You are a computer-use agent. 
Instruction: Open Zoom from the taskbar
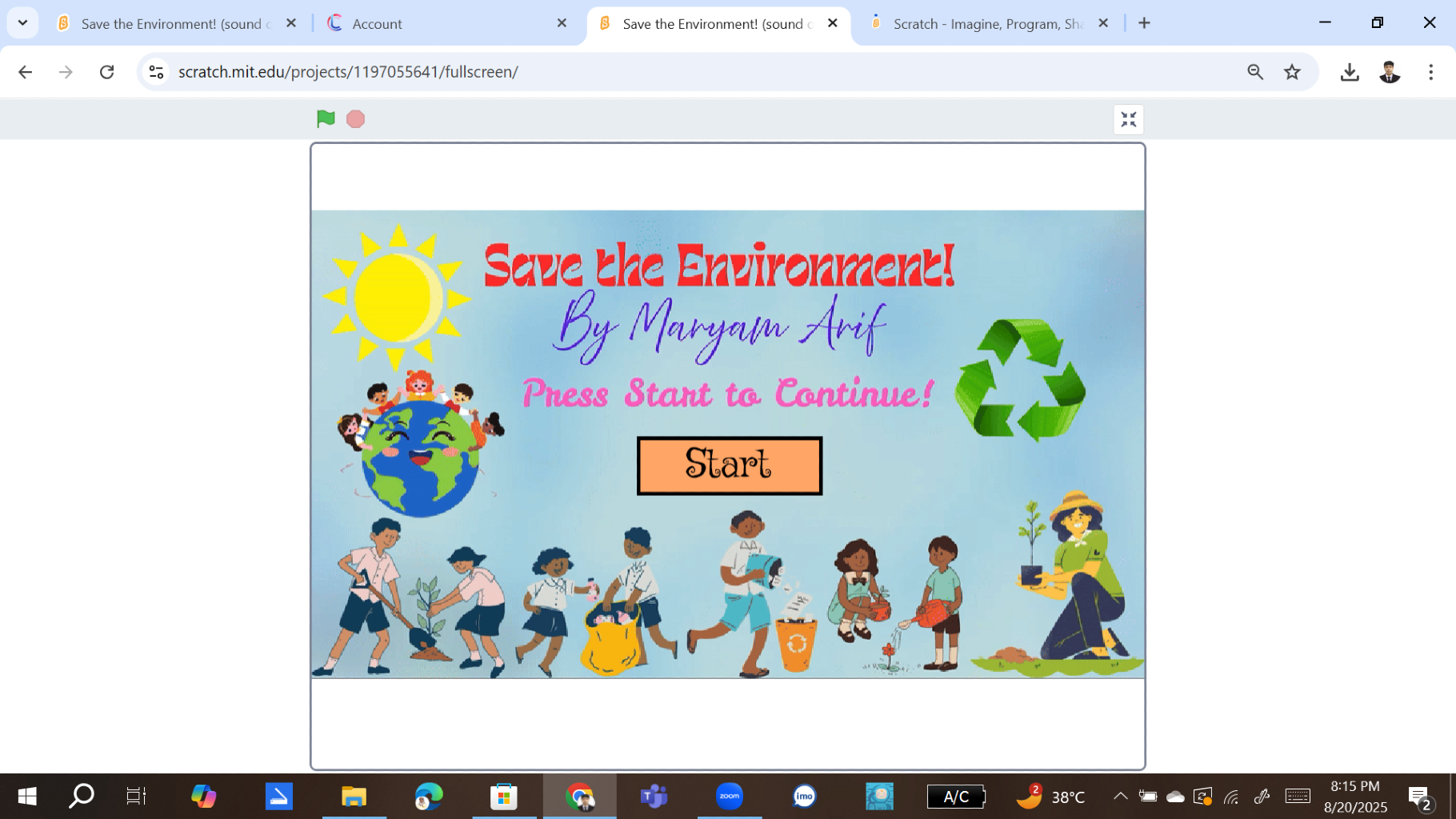(729, 797)
